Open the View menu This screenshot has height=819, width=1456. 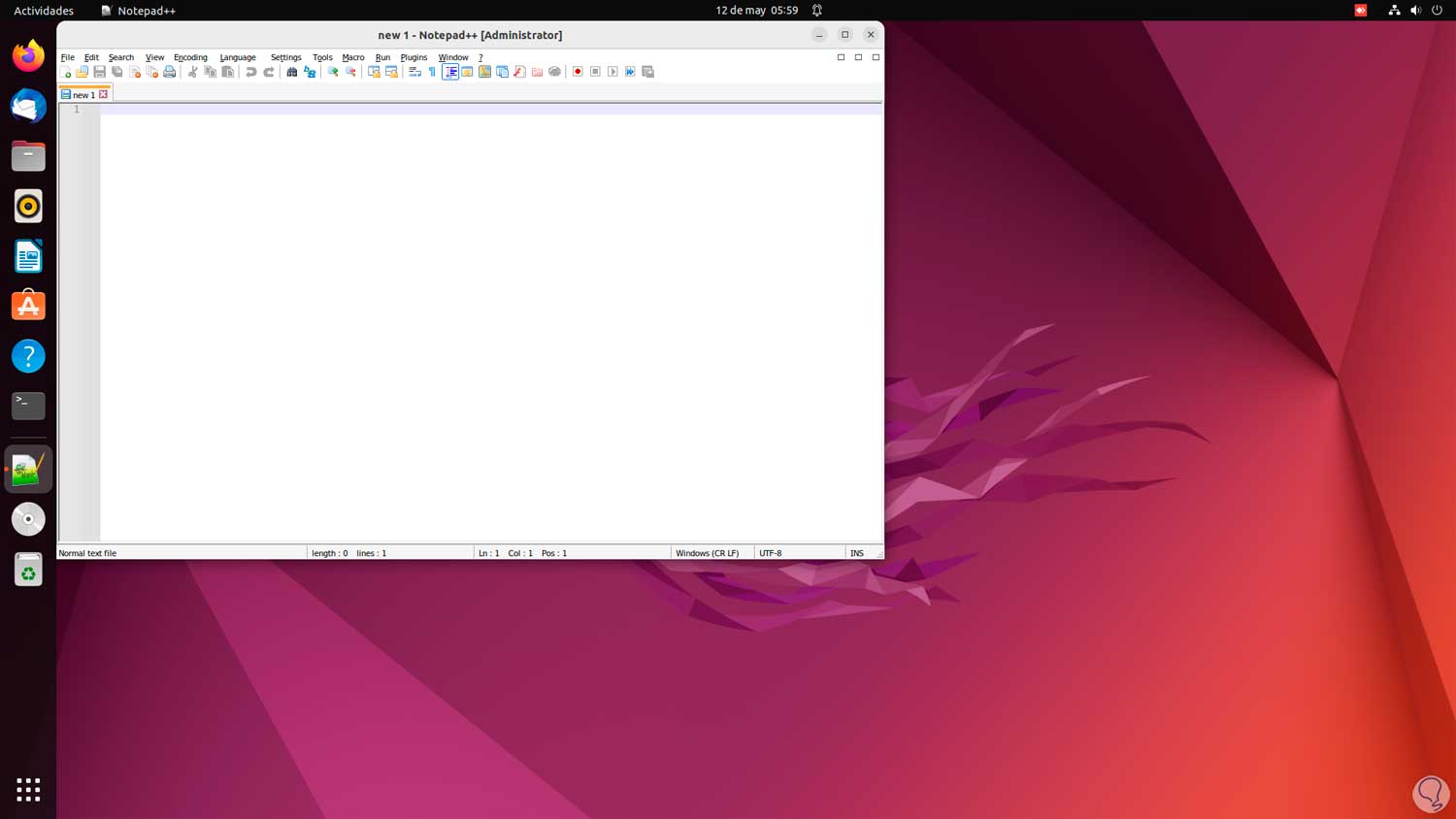click(x=154, y=57)
